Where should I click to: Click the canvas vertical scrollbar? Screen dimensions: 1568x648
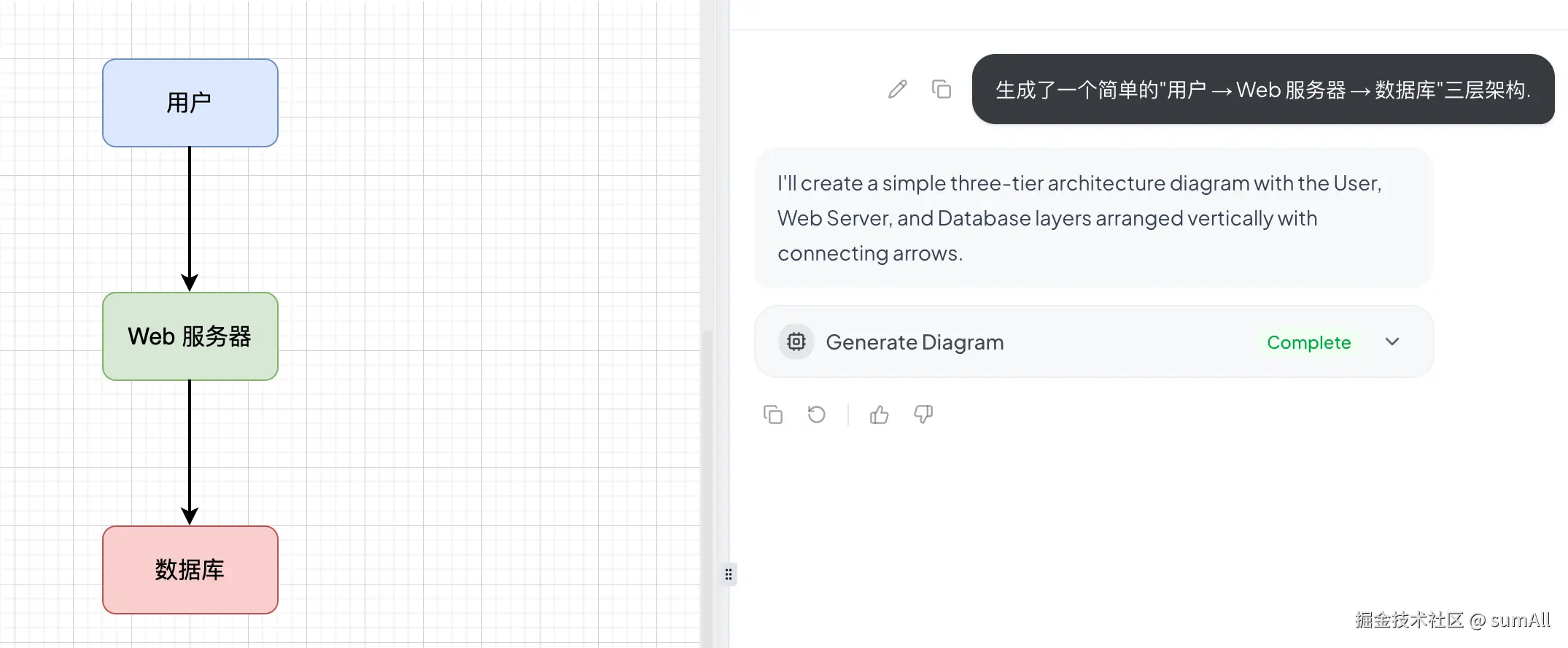click(707, 489)
